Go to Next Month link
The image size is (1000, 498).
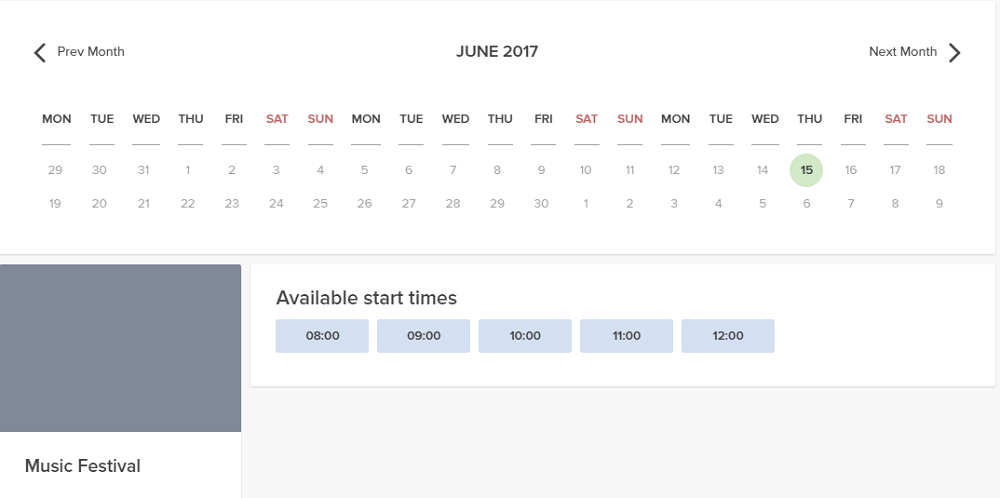(902, 52)
